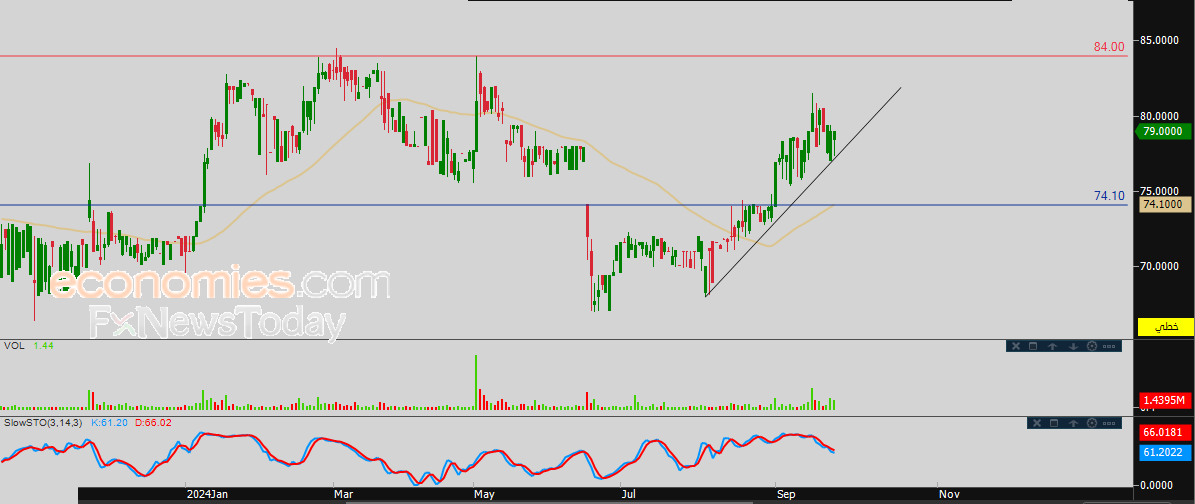
Task: Select the VOL indicator label
Action: pyautogui.click(x=14, y=346)
